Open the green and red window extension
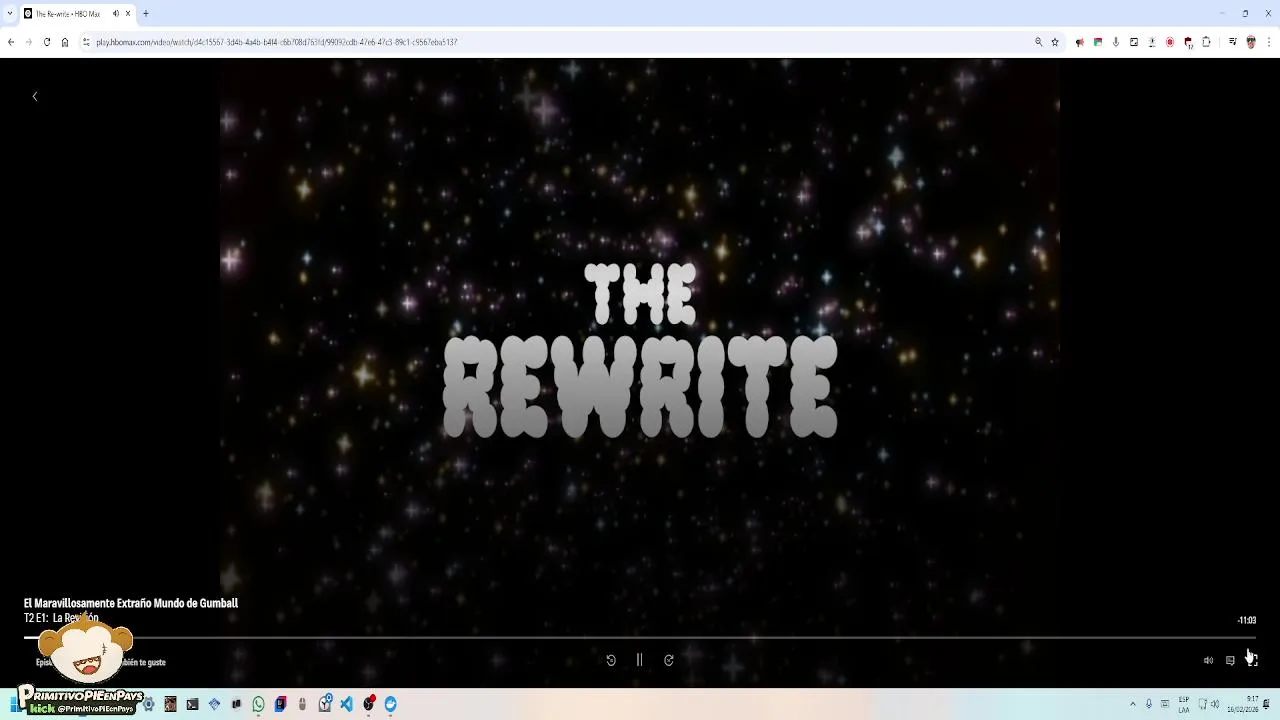The image size is (1280, 720). [1098, 42]
